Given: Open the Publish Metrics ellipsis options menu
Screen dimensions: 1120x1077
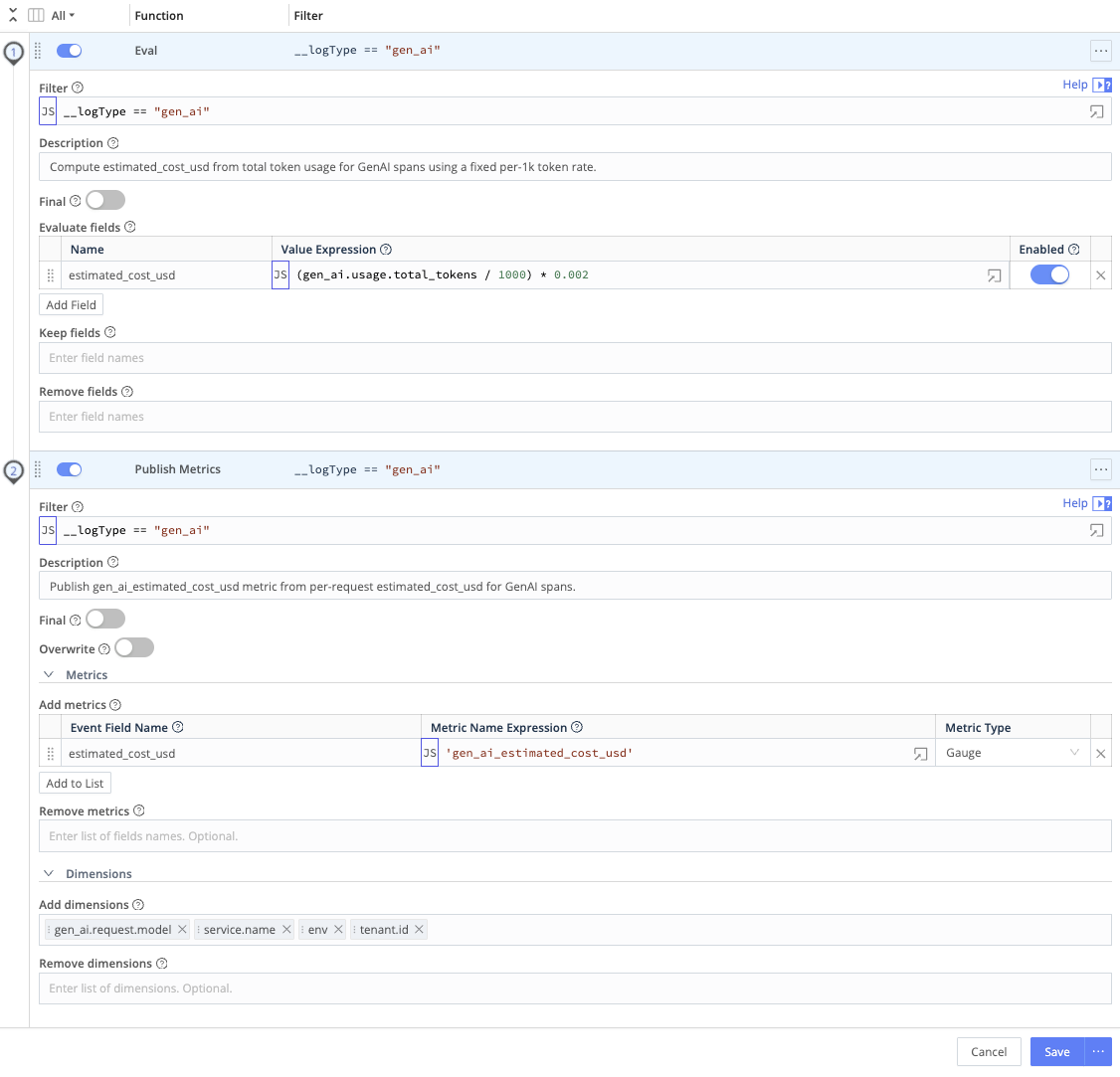Looking at the screenshot, I should coord(1100,469).
